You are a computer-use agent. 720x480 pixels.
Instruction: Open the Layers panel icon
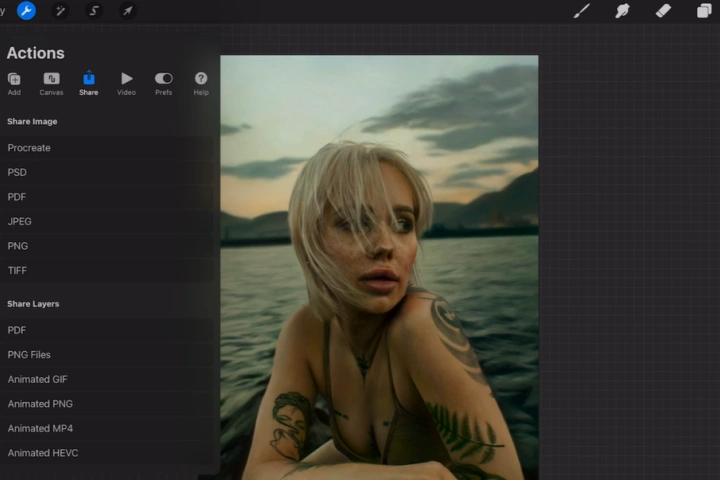click(x=703, y=11)
